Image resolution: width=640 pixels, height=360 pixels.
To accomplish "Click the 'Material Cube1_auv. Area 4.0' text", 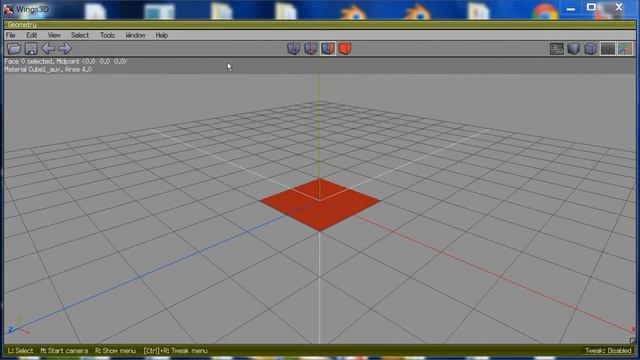I will coord(48,69).
